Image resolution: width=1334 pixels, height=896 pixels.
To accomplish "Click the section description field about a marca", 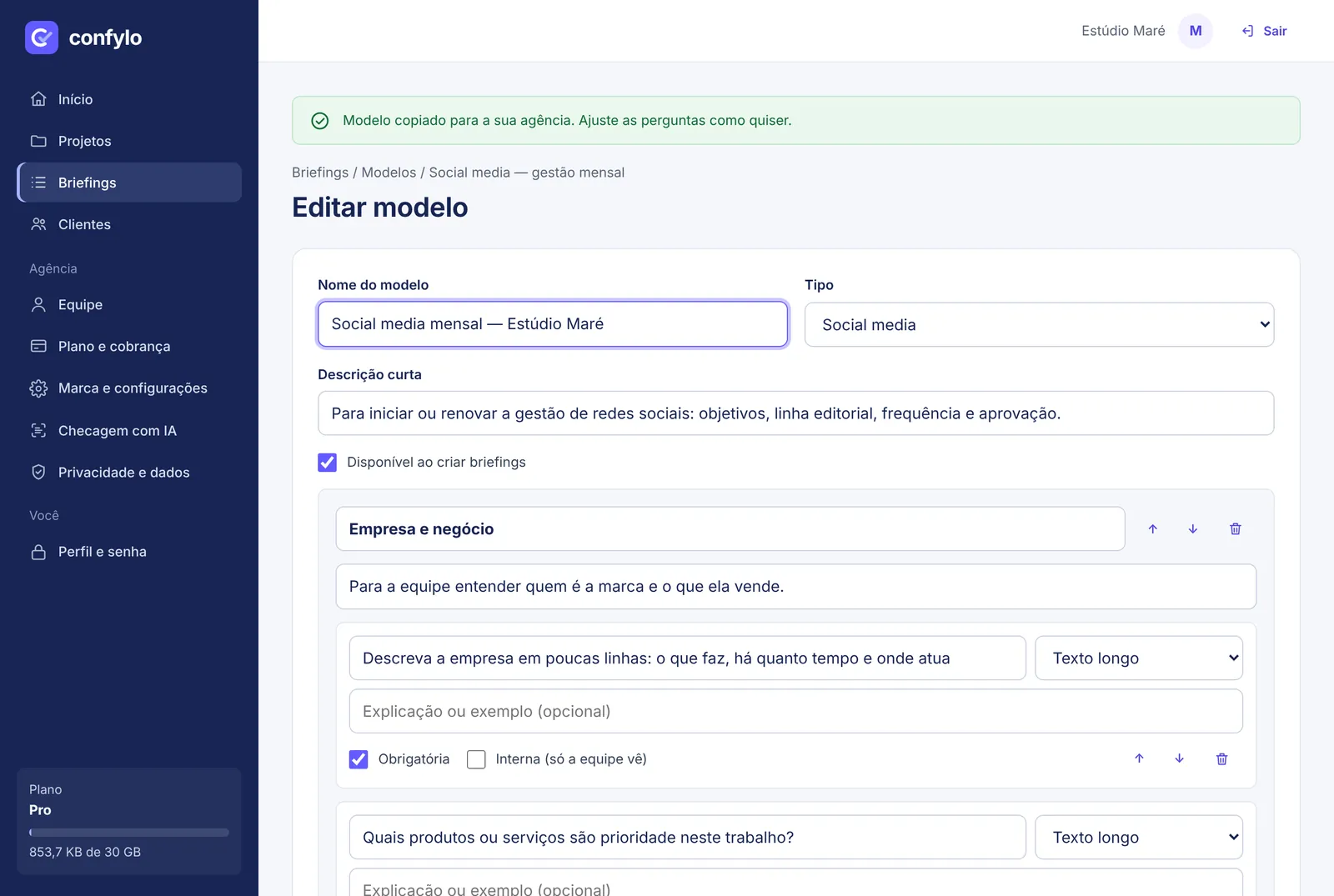I will 796,587.
